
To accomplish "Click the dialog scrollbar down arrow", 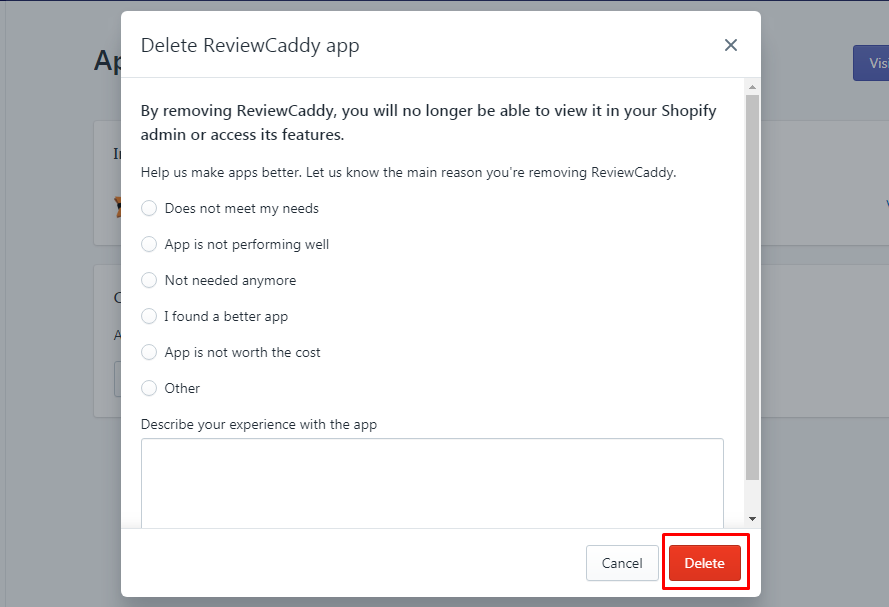I will 752,519.
